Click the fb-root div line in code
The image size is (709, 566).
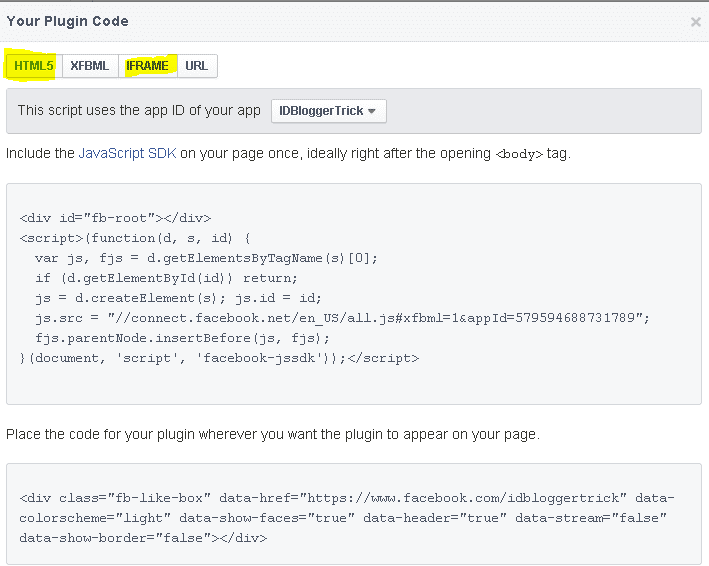tap(115, 218)
